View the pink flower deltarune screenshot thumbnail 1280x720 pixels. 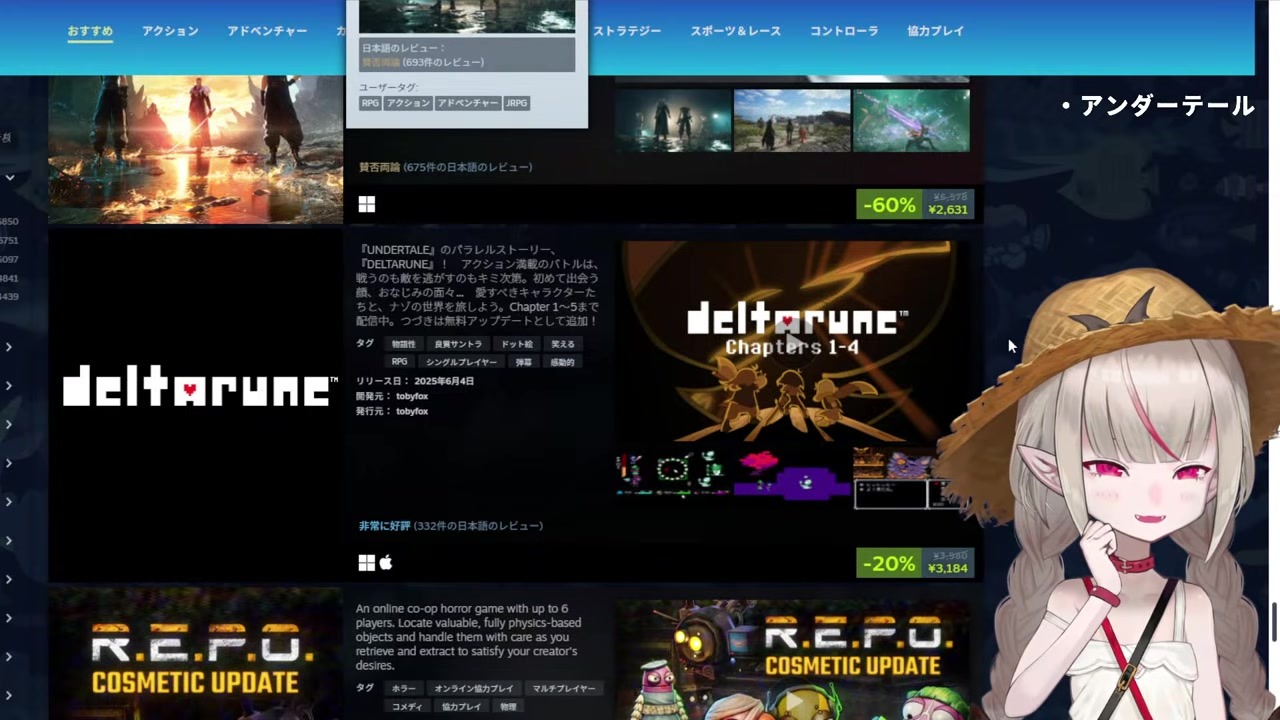click(x=792, y=477)
